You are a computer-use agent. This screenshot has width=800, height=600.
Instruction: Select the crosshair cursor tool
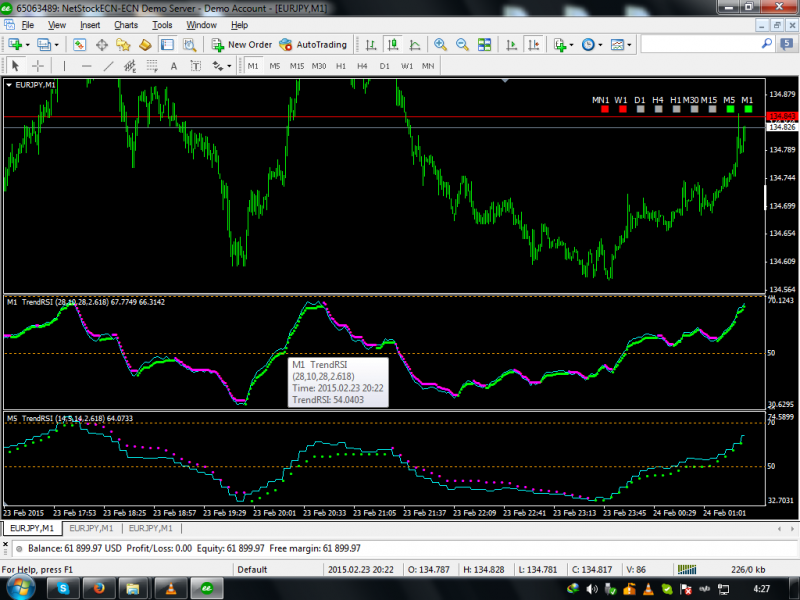point(38,66)
